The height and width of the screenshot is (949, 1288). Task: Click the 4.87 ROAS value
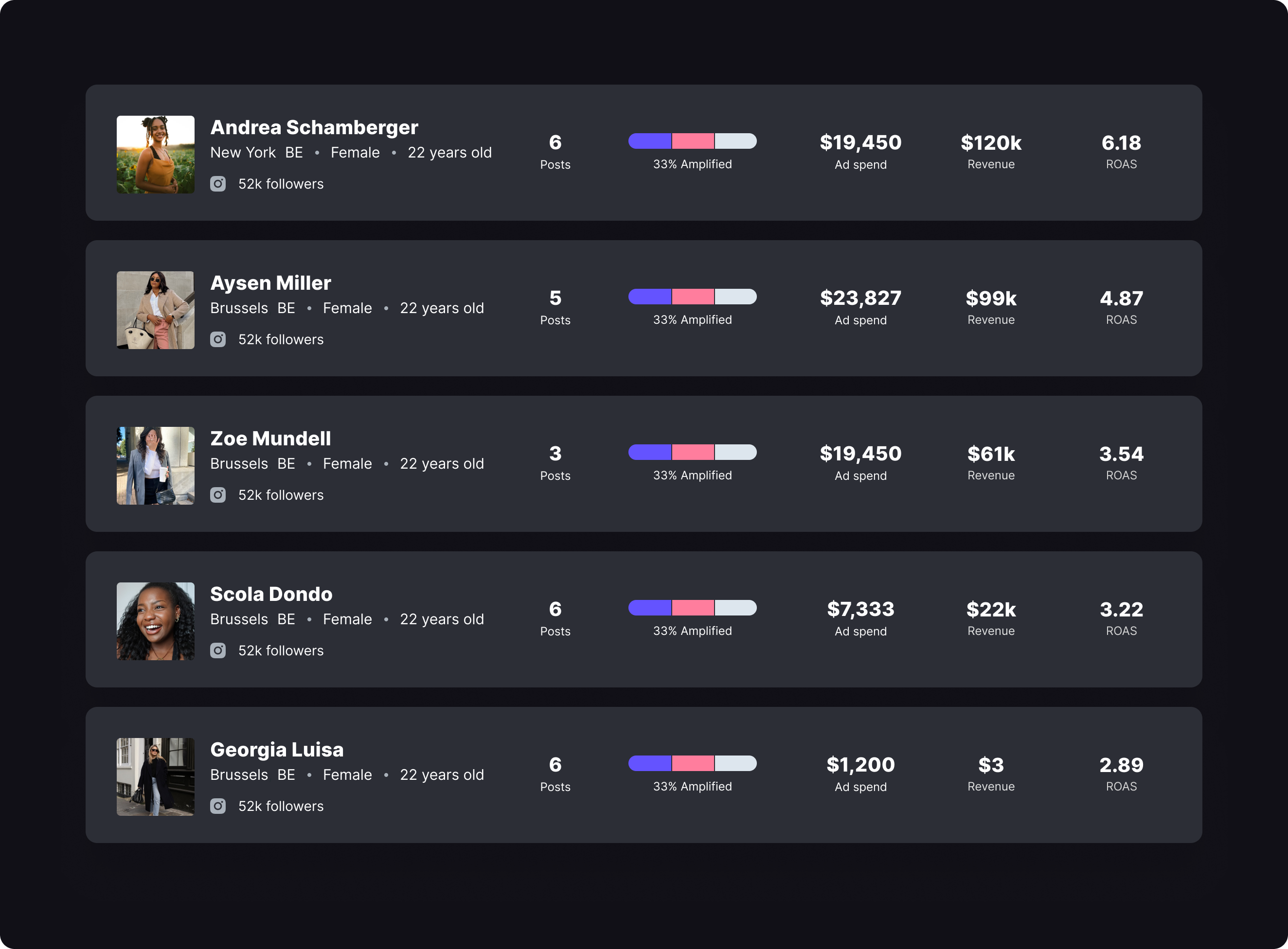pyautogui.click(x=1121, y=299)
